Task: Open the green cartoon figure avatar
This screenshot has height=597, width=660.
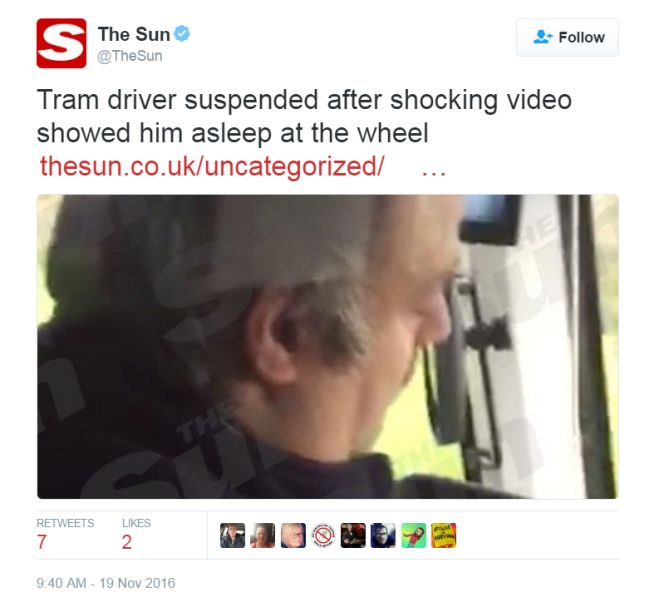Action: [414, 536]
